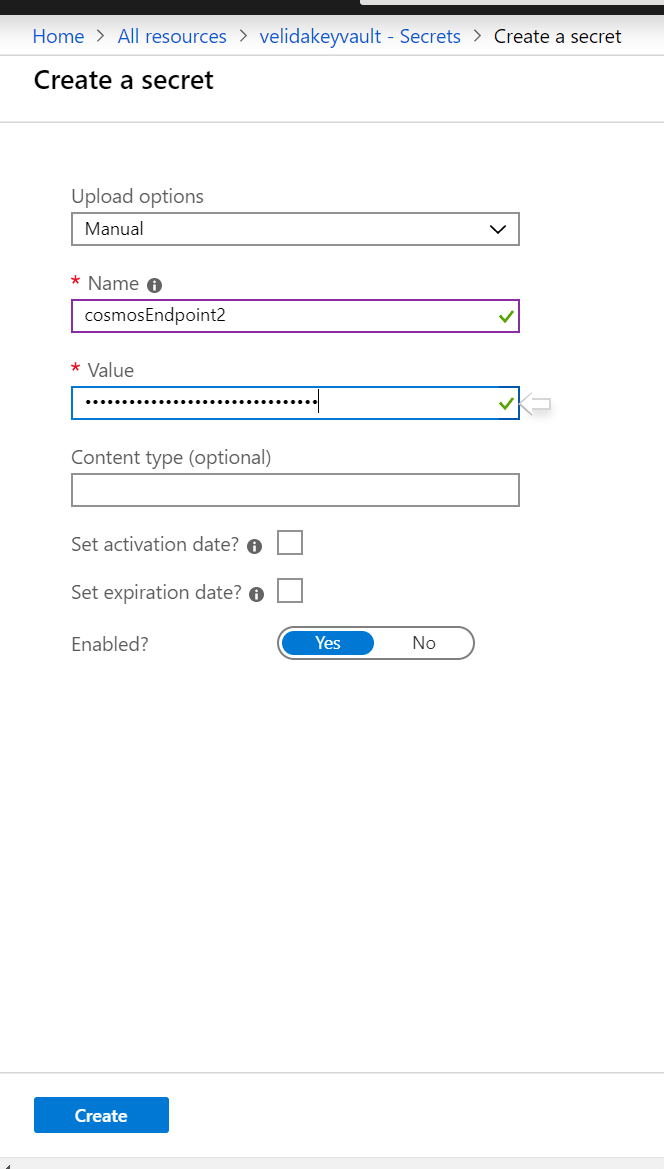This screenshot has height=1169, width=664.
Task: Click the green checkmark in Name field
Action: (x=506, y=316)
